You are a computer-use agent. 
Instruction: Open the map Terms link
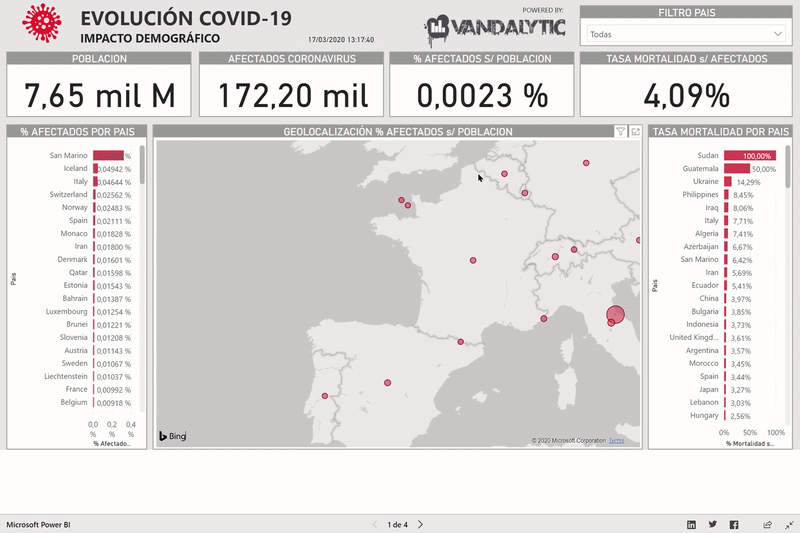[616, 440]
